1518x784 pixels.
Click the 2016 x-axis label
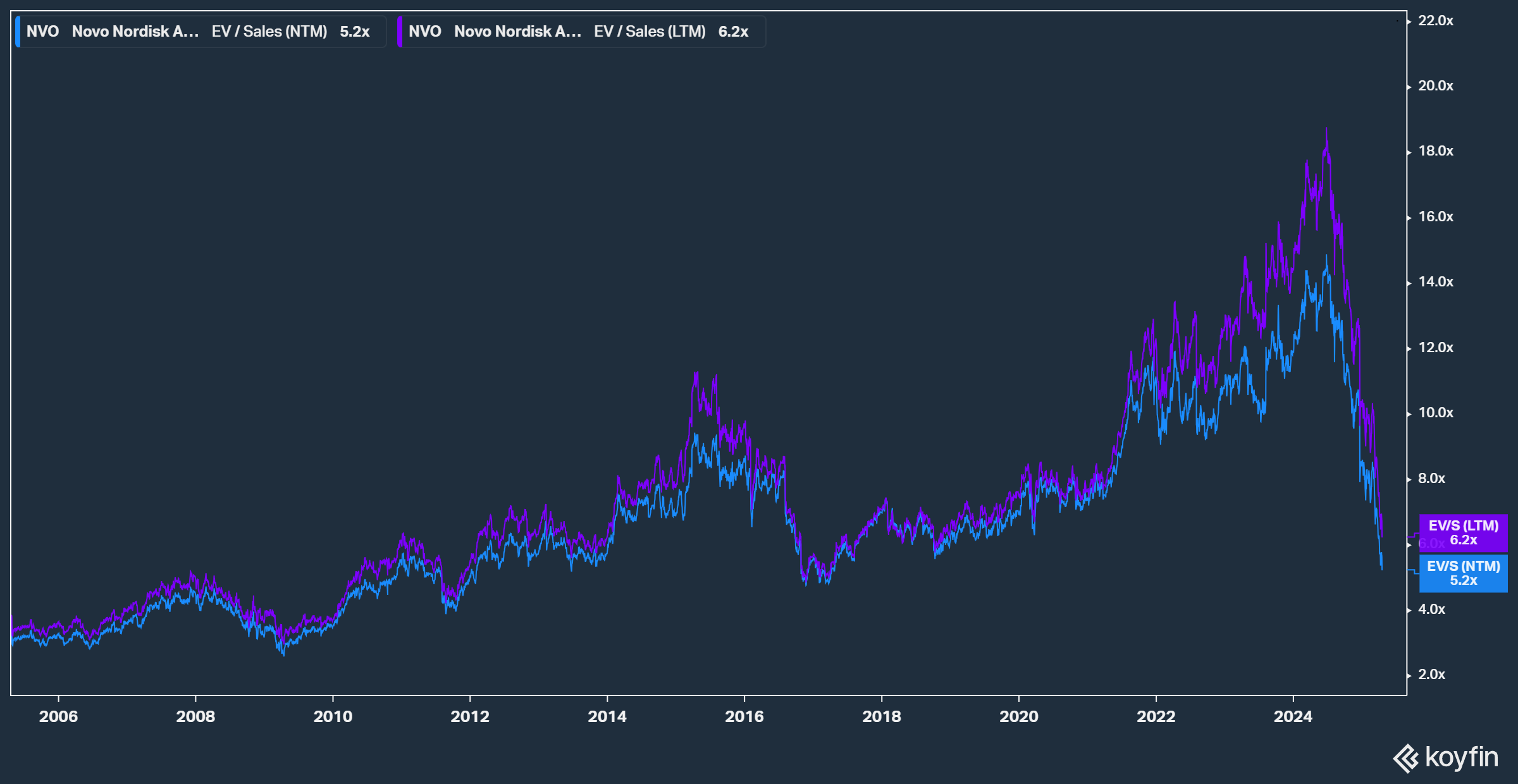(x=744, y=716)
